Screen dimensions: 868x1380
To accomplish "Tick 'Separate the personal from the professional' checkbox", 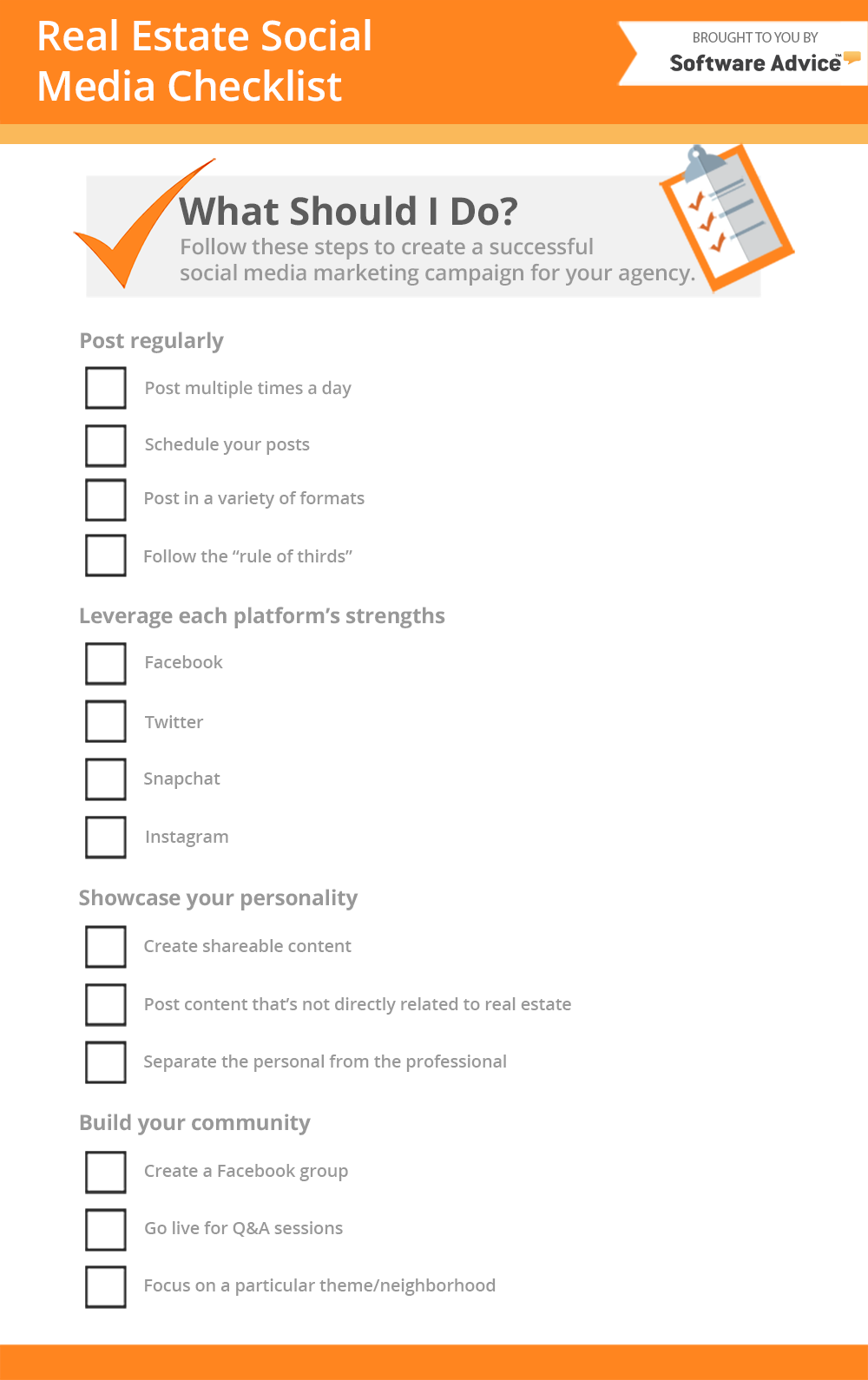I will coord(106,1062).
